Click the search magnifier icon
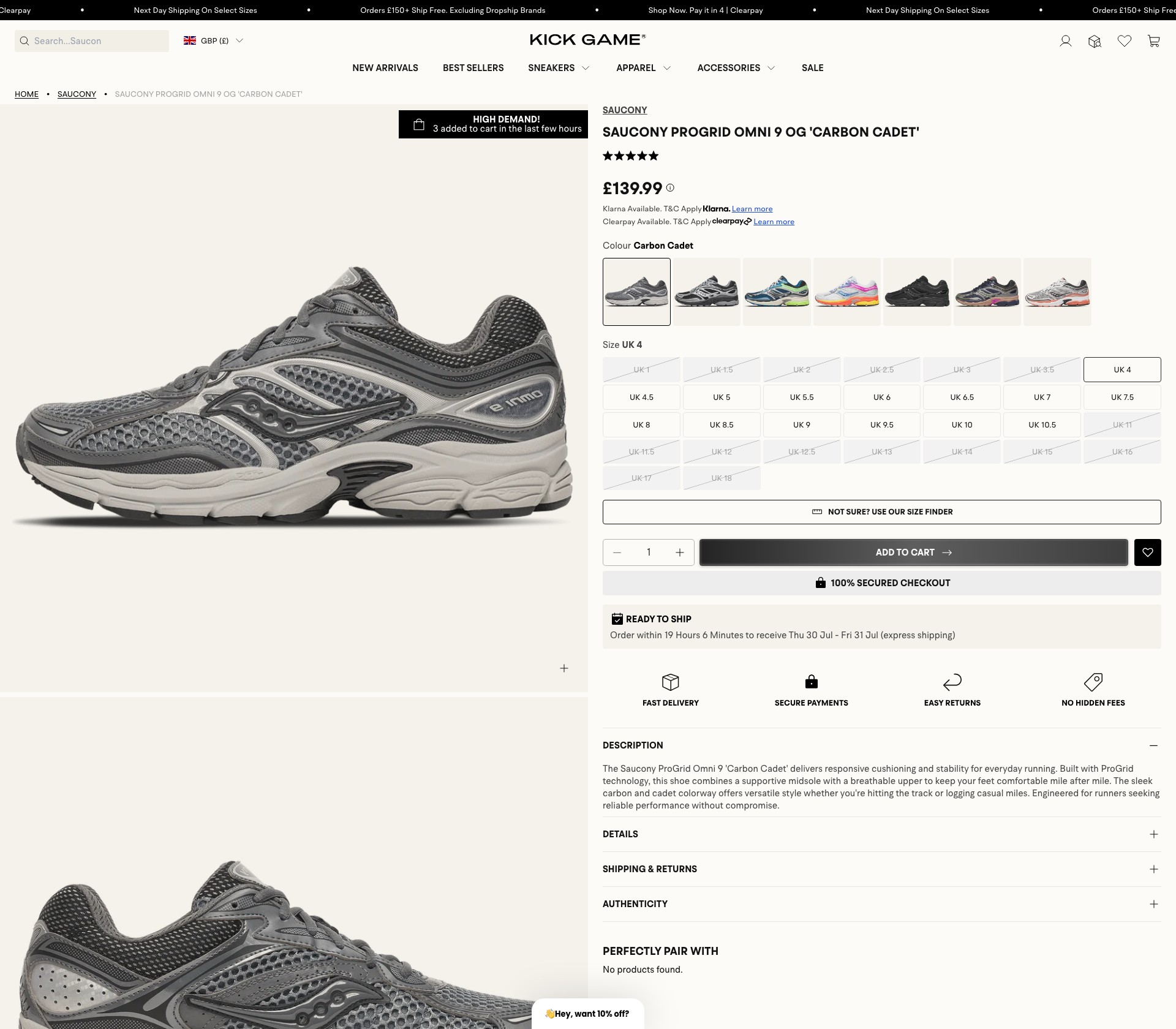 click(24, 41)
